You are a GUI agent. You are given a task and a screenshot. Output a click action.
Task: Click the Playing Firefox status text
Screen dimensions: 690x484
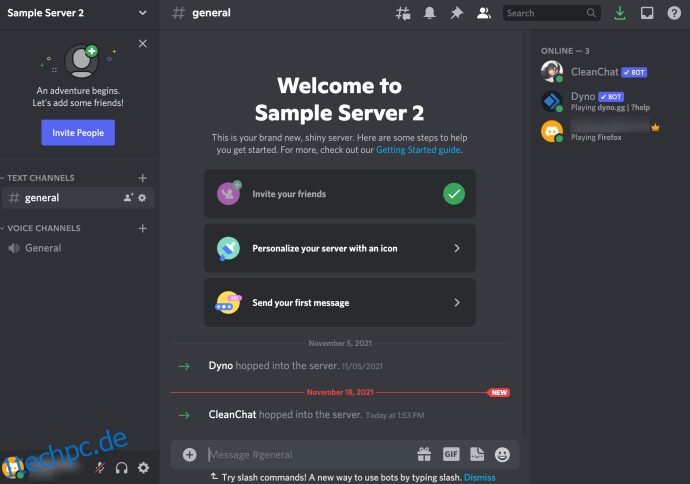tap(596, 137)
